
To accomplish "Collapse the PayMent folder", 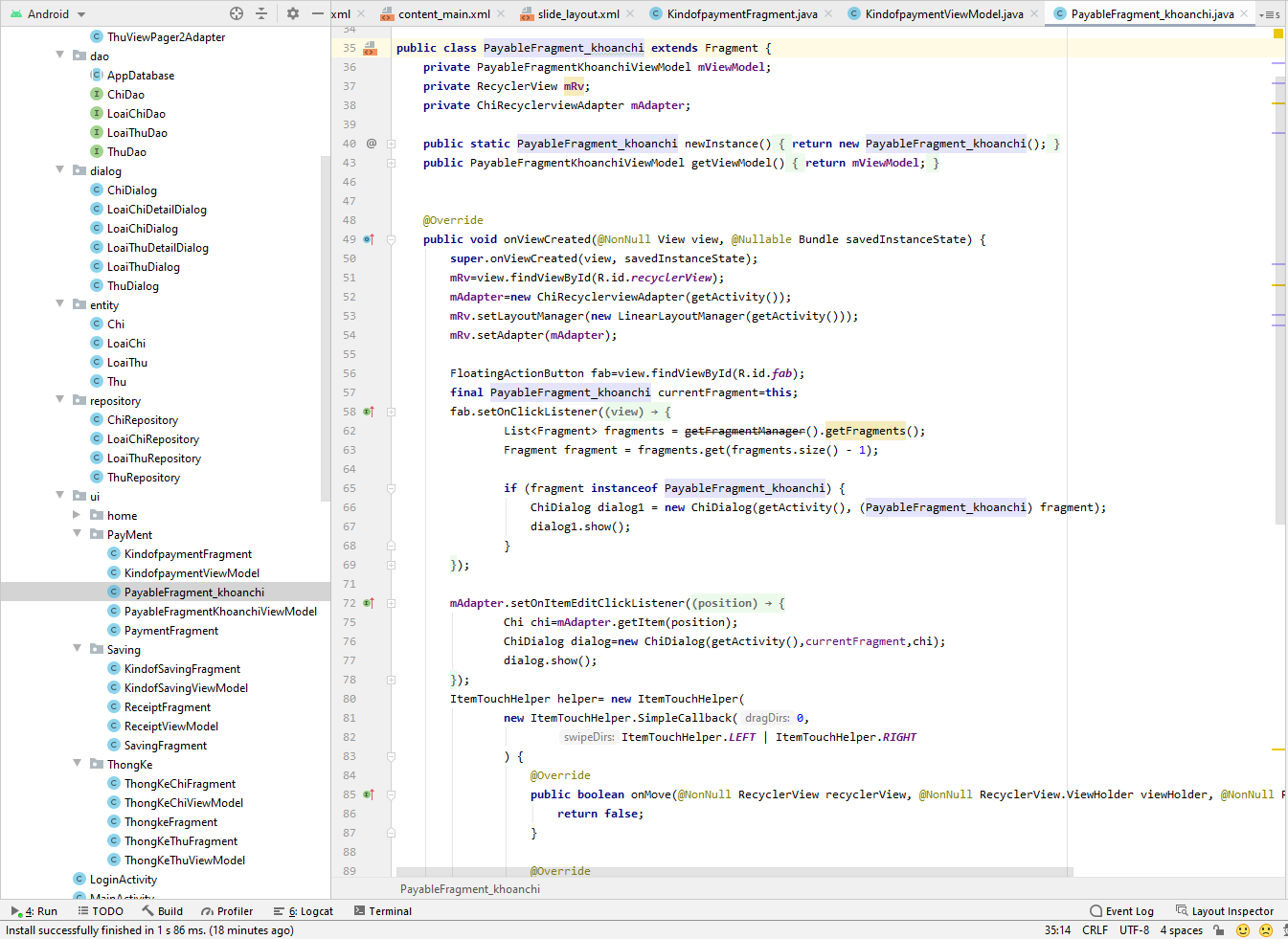I will [78, 534].
